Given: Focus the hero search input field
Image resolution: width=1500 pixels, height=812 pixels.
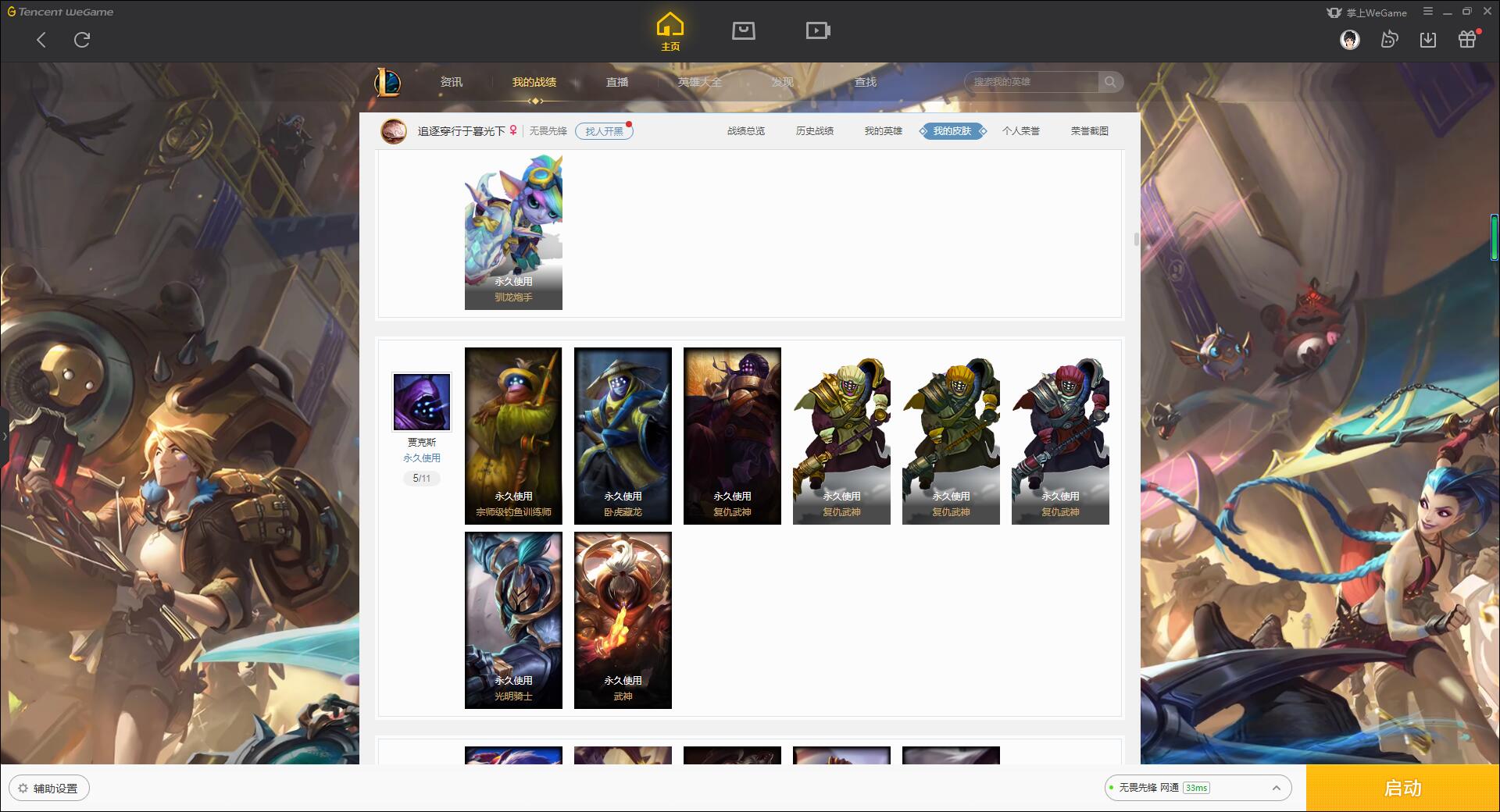Looking at the screenshot, I should 1033,82.
